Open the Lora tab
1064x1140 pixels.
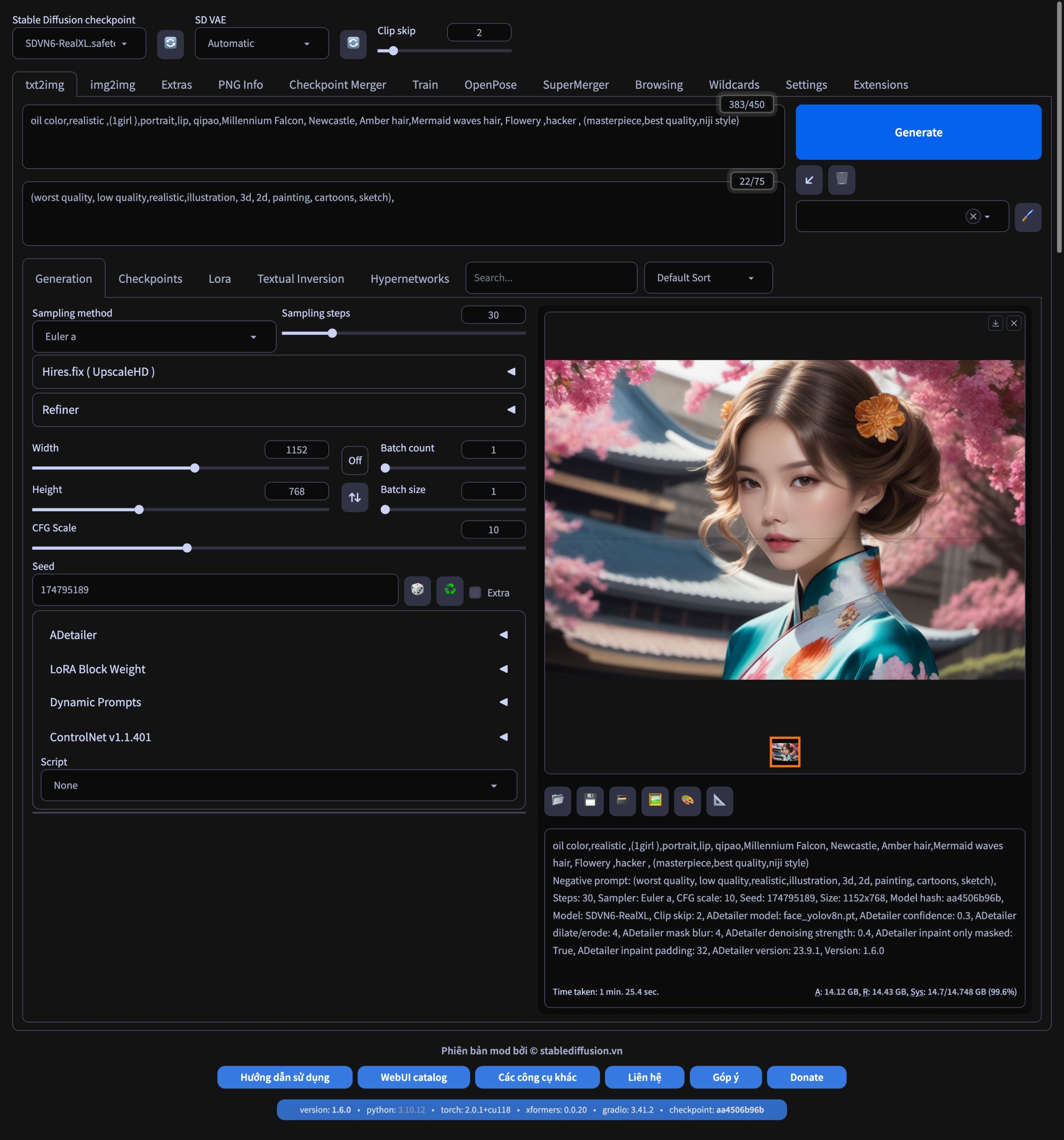pos(220,279)
